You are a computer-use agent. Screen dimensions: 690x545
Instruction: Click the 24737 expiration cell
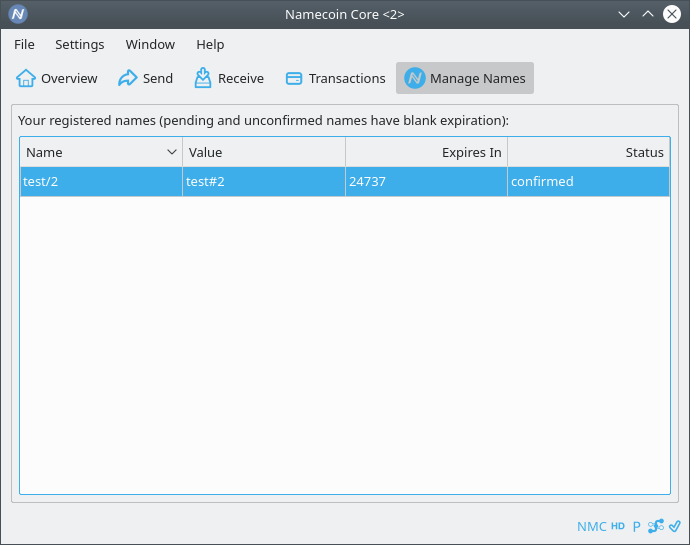pos(426,181)
